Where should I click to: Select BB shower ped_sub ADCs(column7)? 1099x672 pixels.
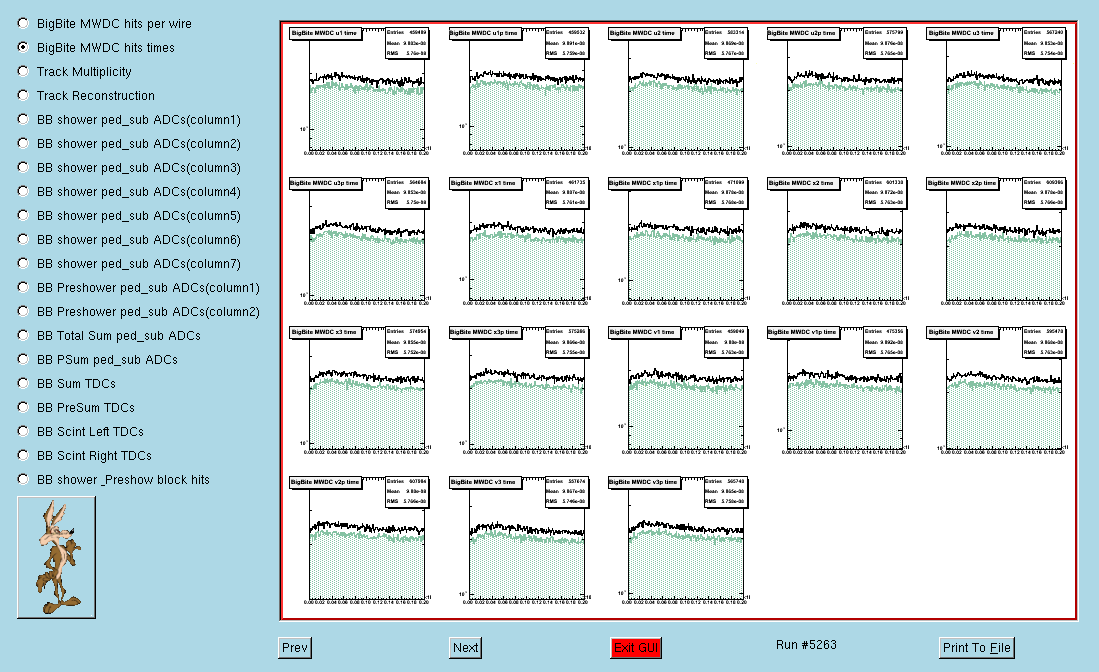(x=23, y=263)
